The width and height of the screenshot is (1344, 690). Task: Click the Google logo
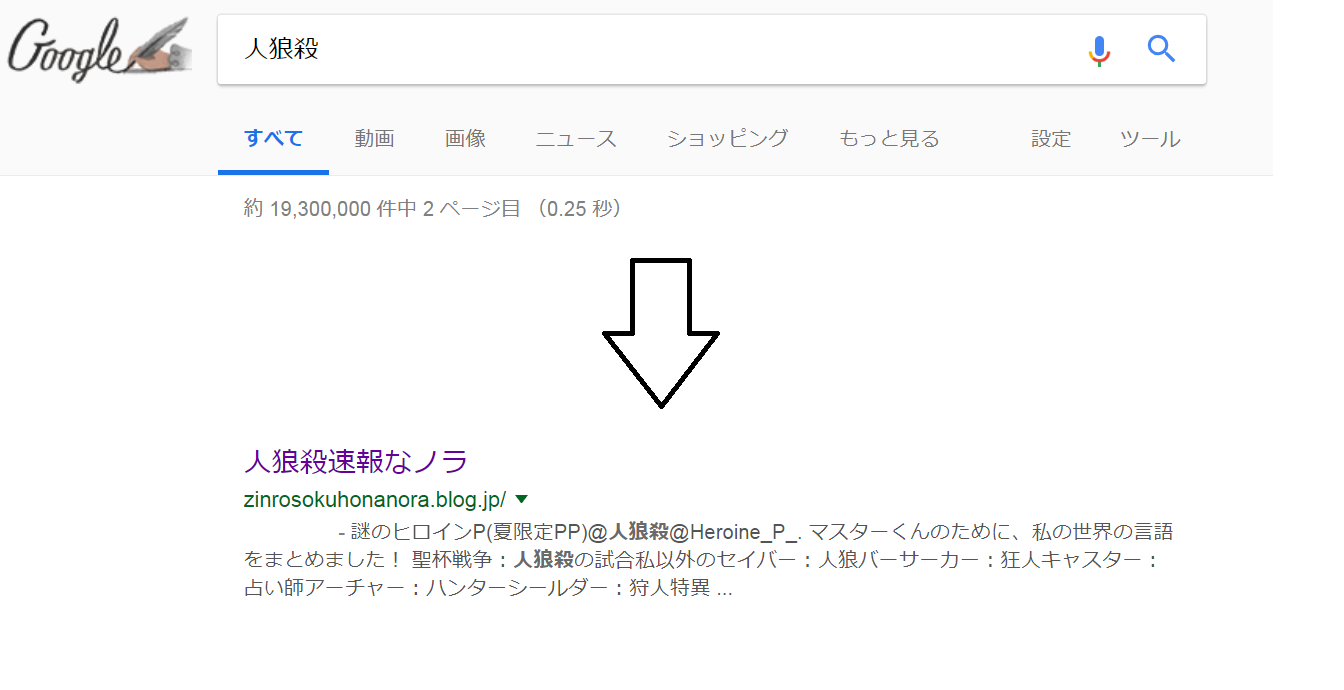pyautogui.click(x=100, y=50)
